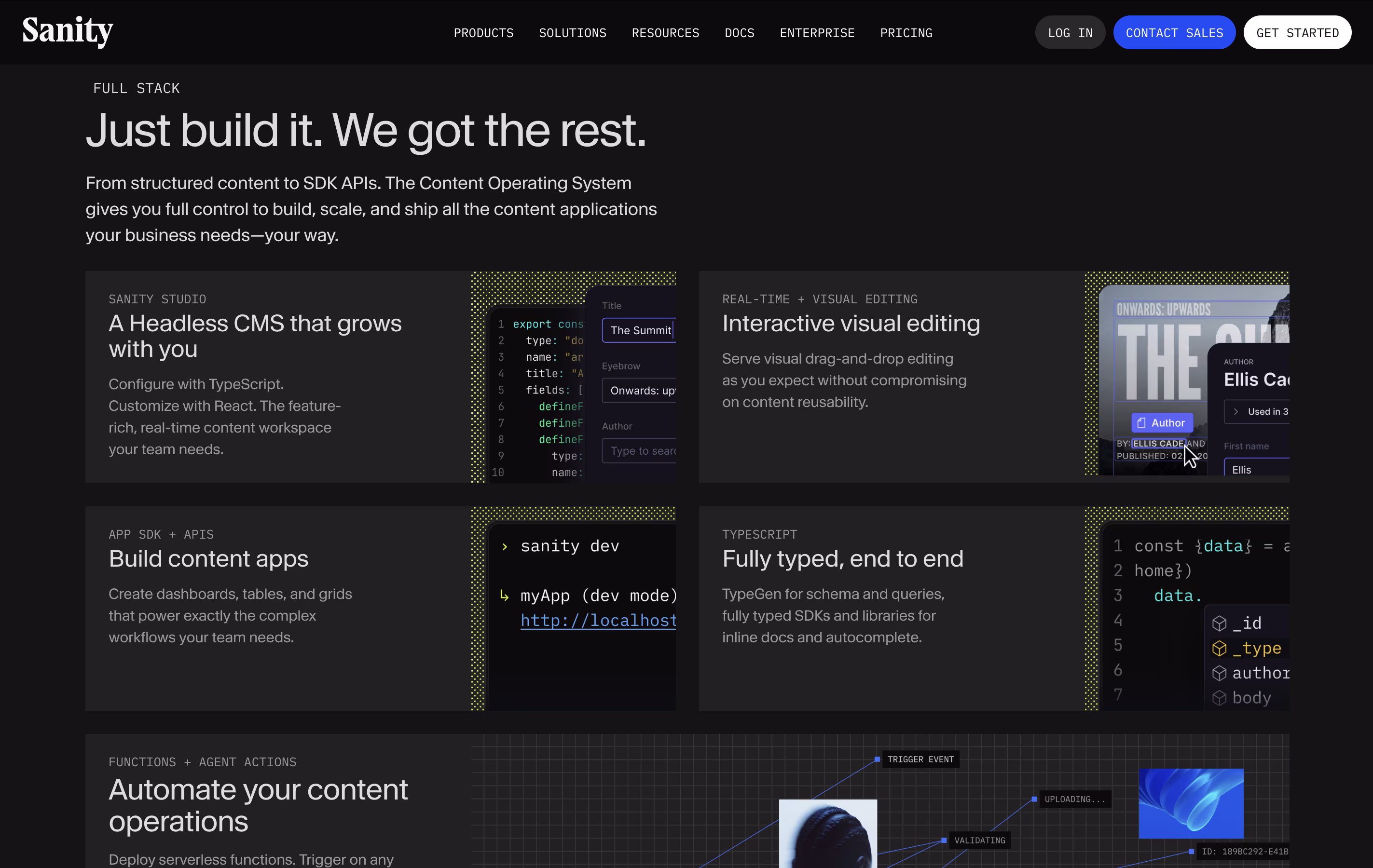
Task: Click the Sanity logo
Action: coord(67,31)
